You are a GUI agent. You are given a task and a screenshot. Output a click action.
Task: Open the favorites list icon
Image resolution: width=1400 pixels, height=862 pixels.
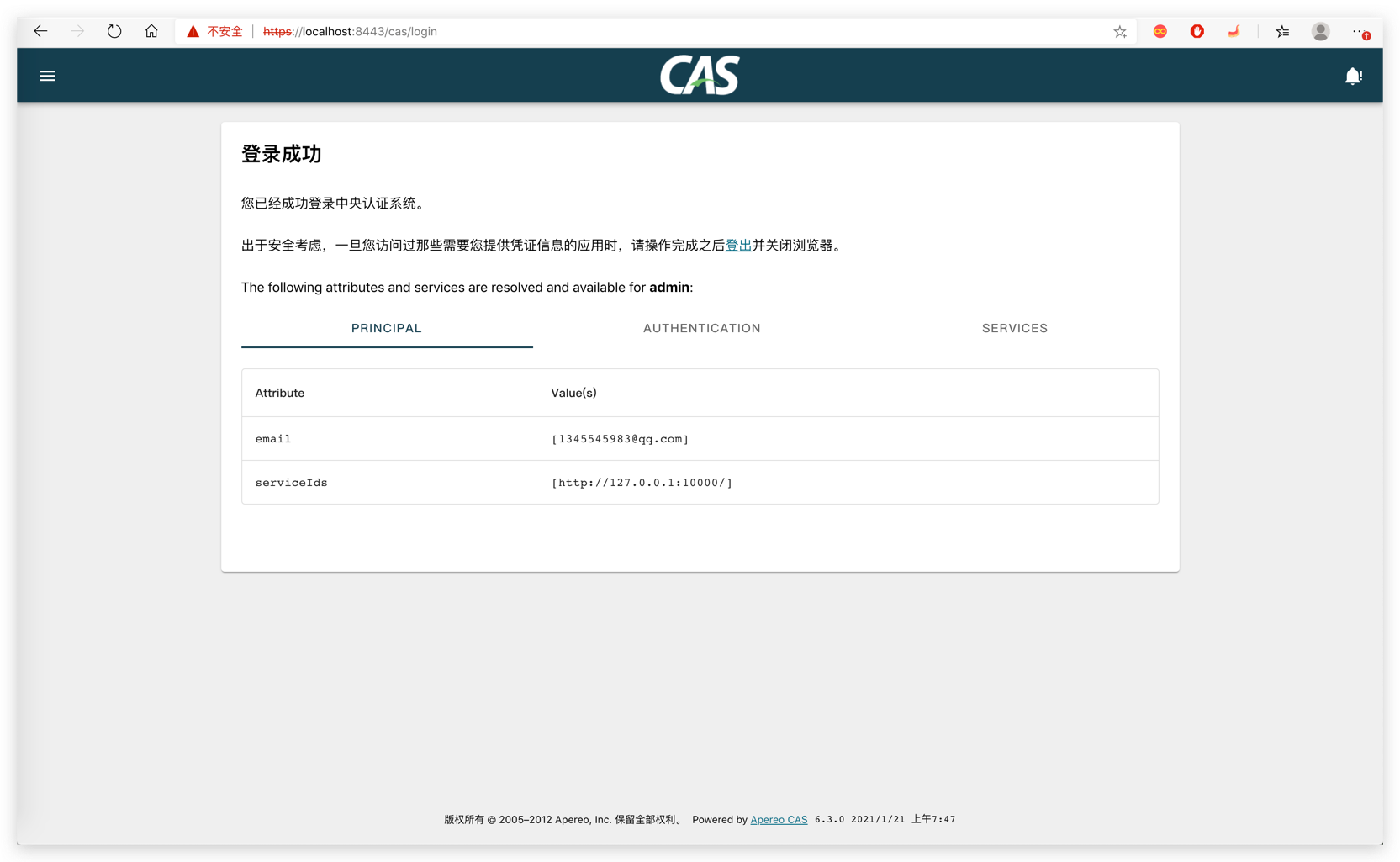tap(1282, 31)
